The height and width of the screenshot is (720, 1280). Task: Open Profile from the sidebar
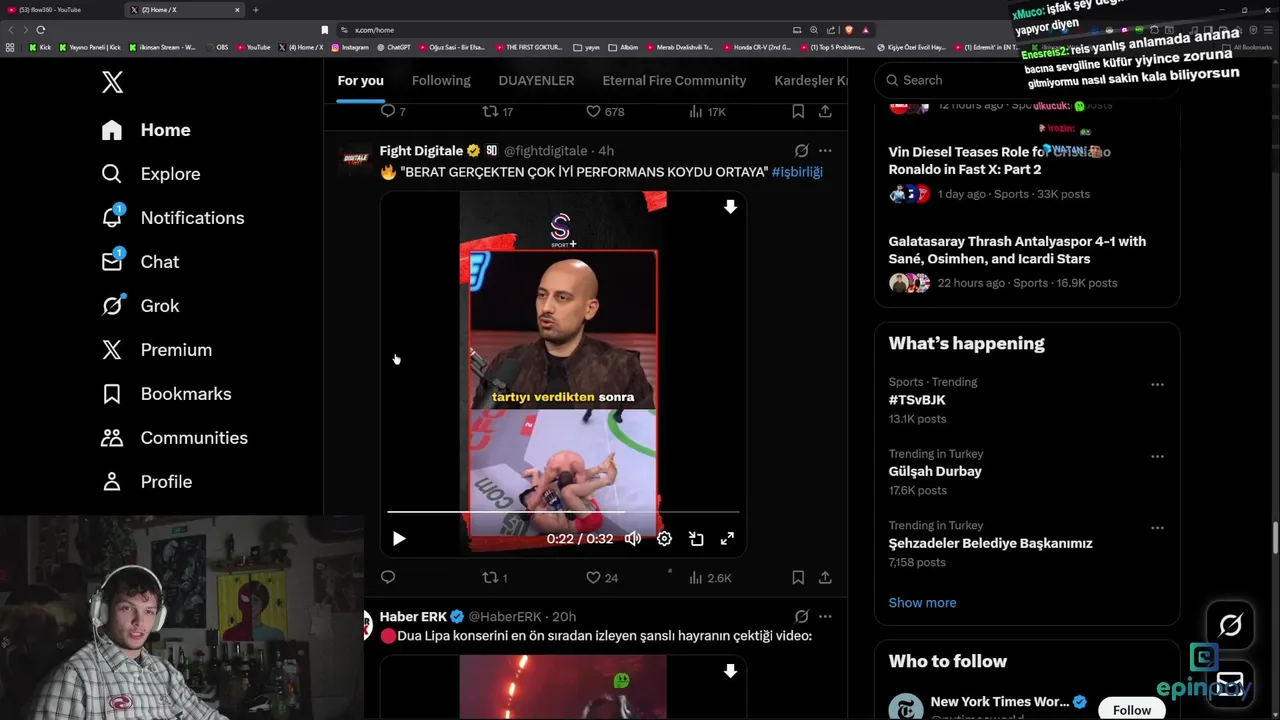point(146,482)
